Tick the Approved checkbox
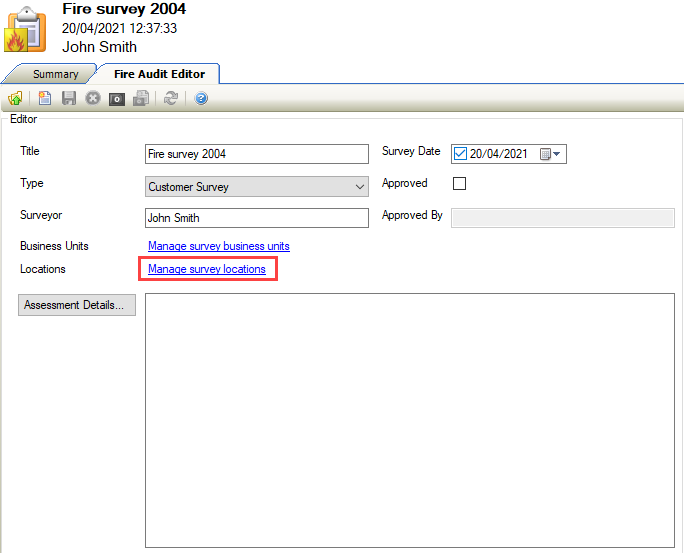684x553 pixels. pos(460,184)
